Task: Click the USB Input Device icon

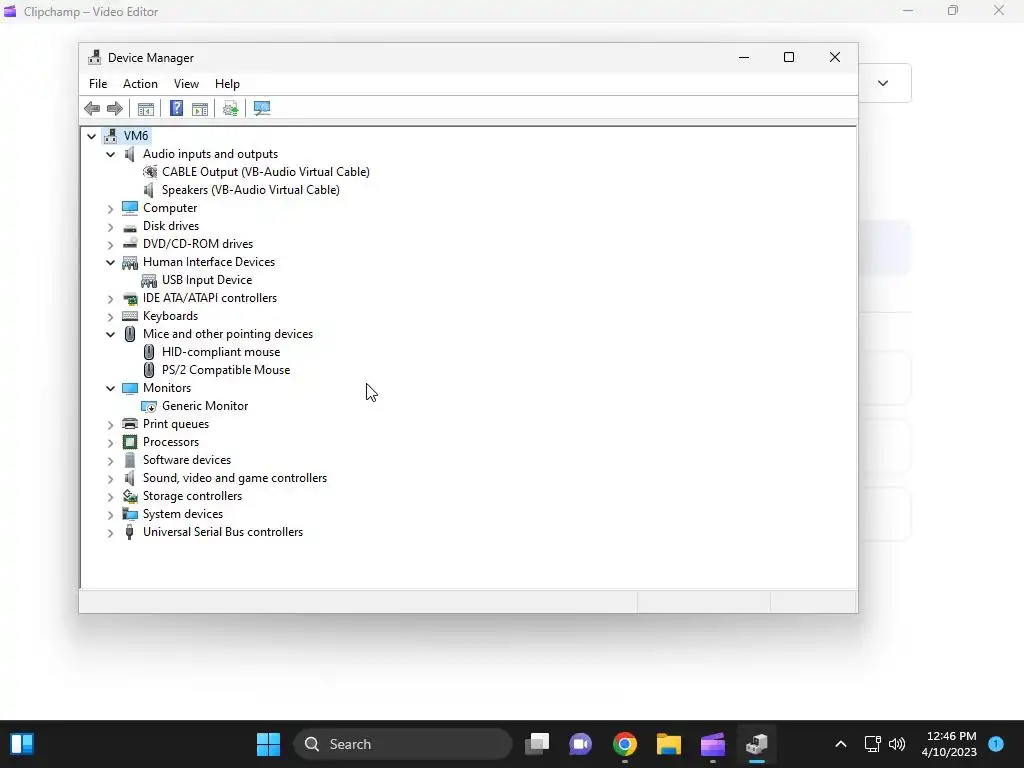Action: [x=150, y=280]
